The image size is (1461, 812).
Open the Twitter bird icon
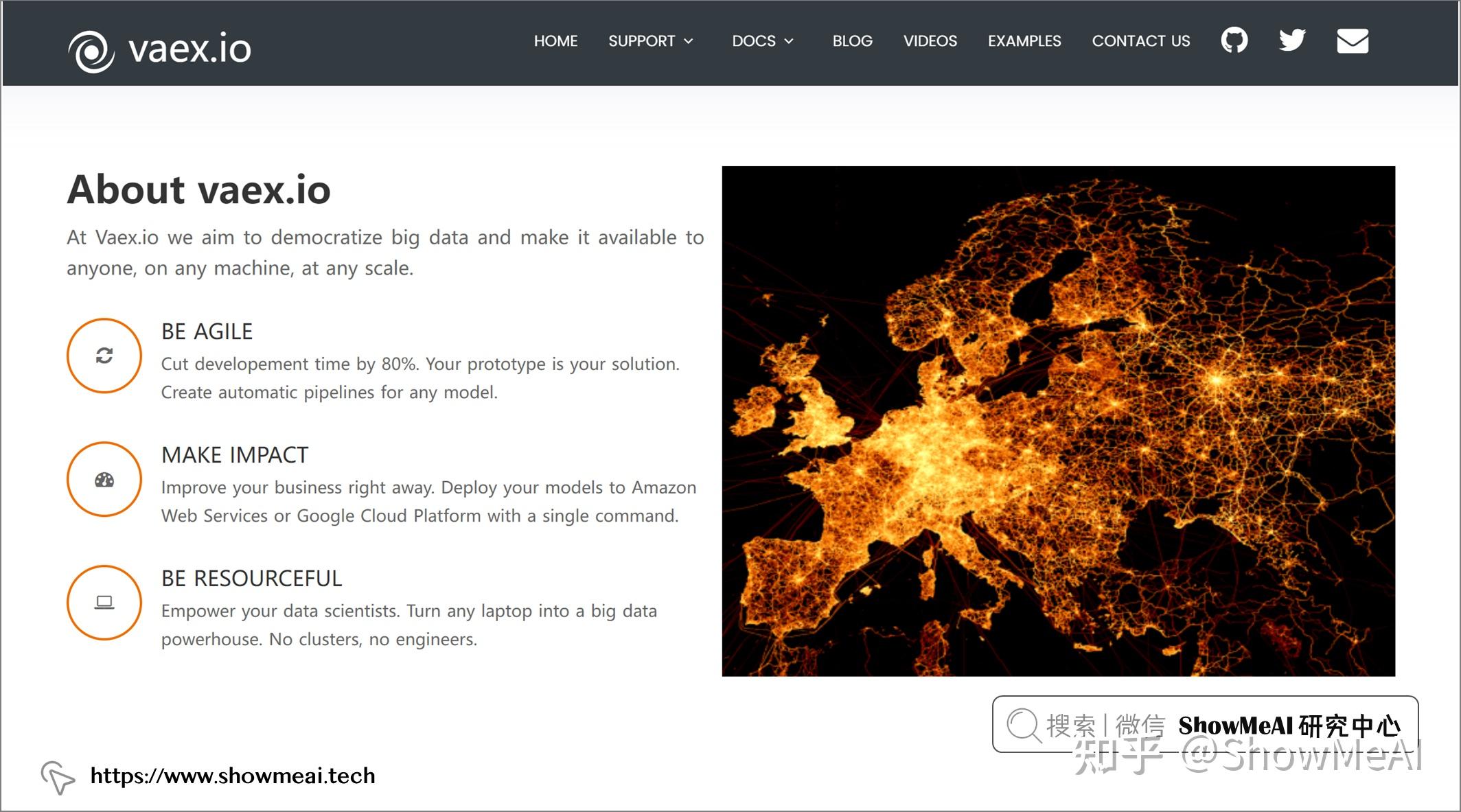(1291, 40)
